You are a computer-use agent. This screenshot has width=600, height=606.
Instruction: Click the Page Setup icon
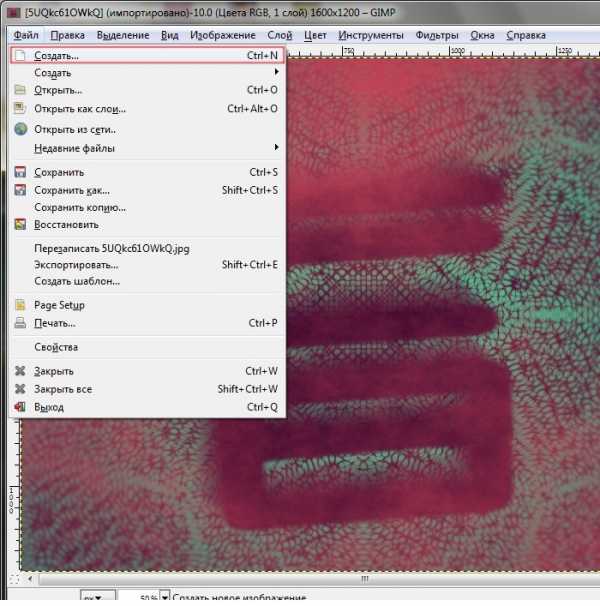pyautogui.click(x=20, y=305)
